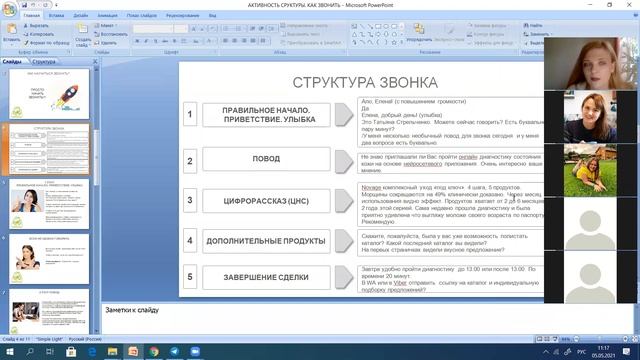Align text to the left in paragraph group
The image size is (640, 360).
pos(225,41)
